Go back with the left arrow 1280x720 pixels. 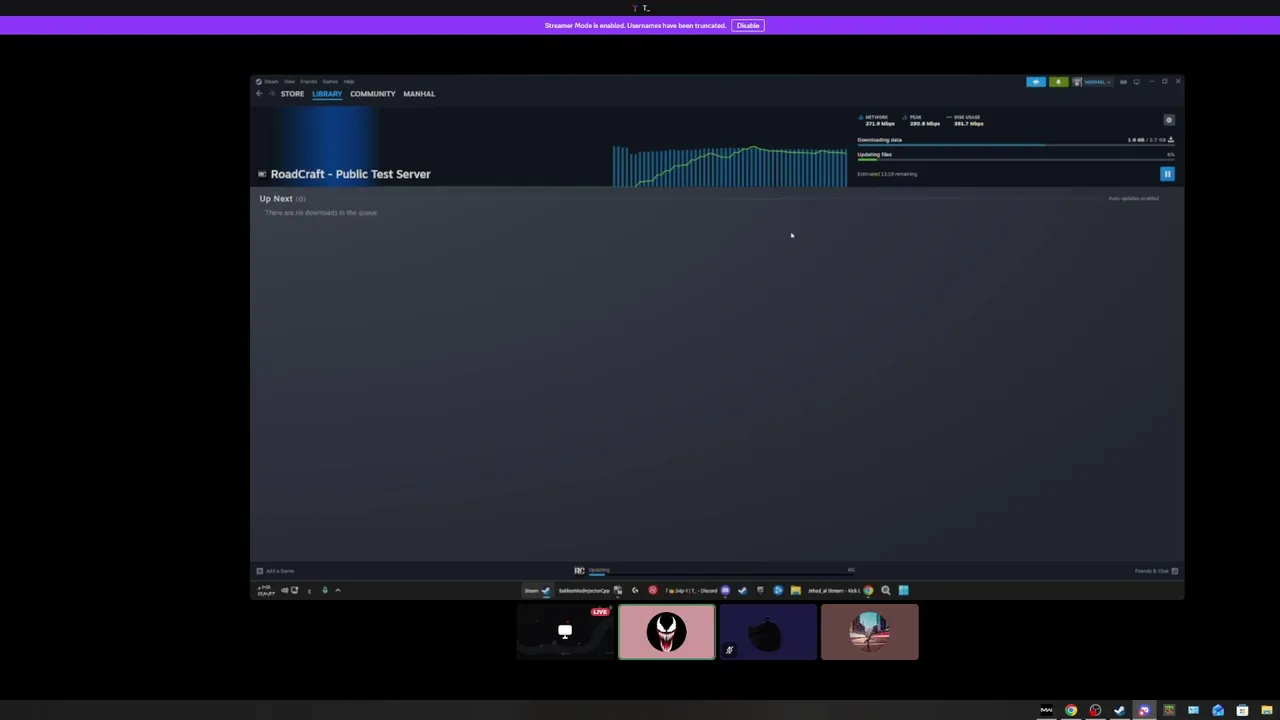click(x=259, y=93)
